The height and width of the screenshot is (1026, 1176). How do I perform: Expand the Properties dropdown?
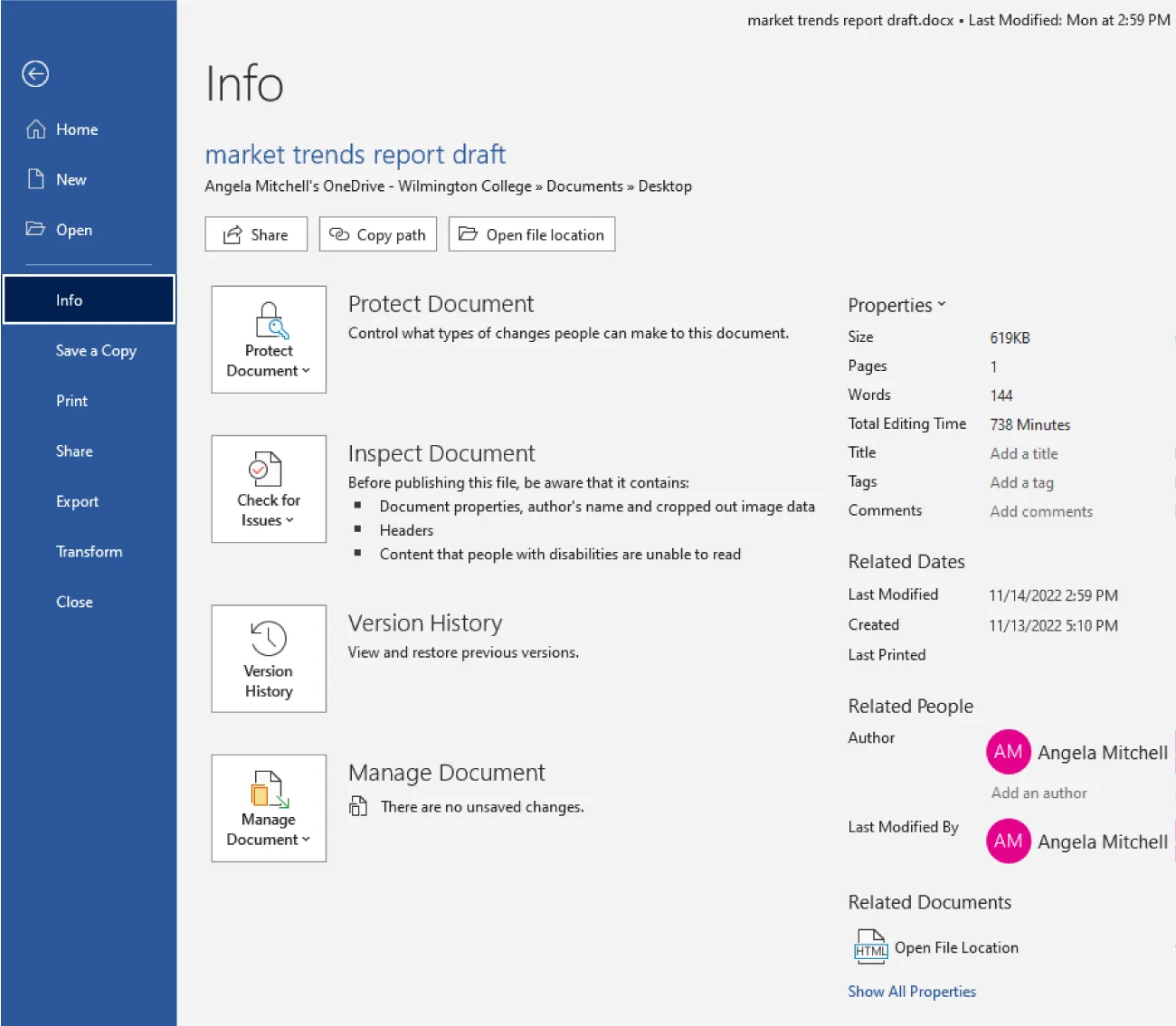pos(942,305)
